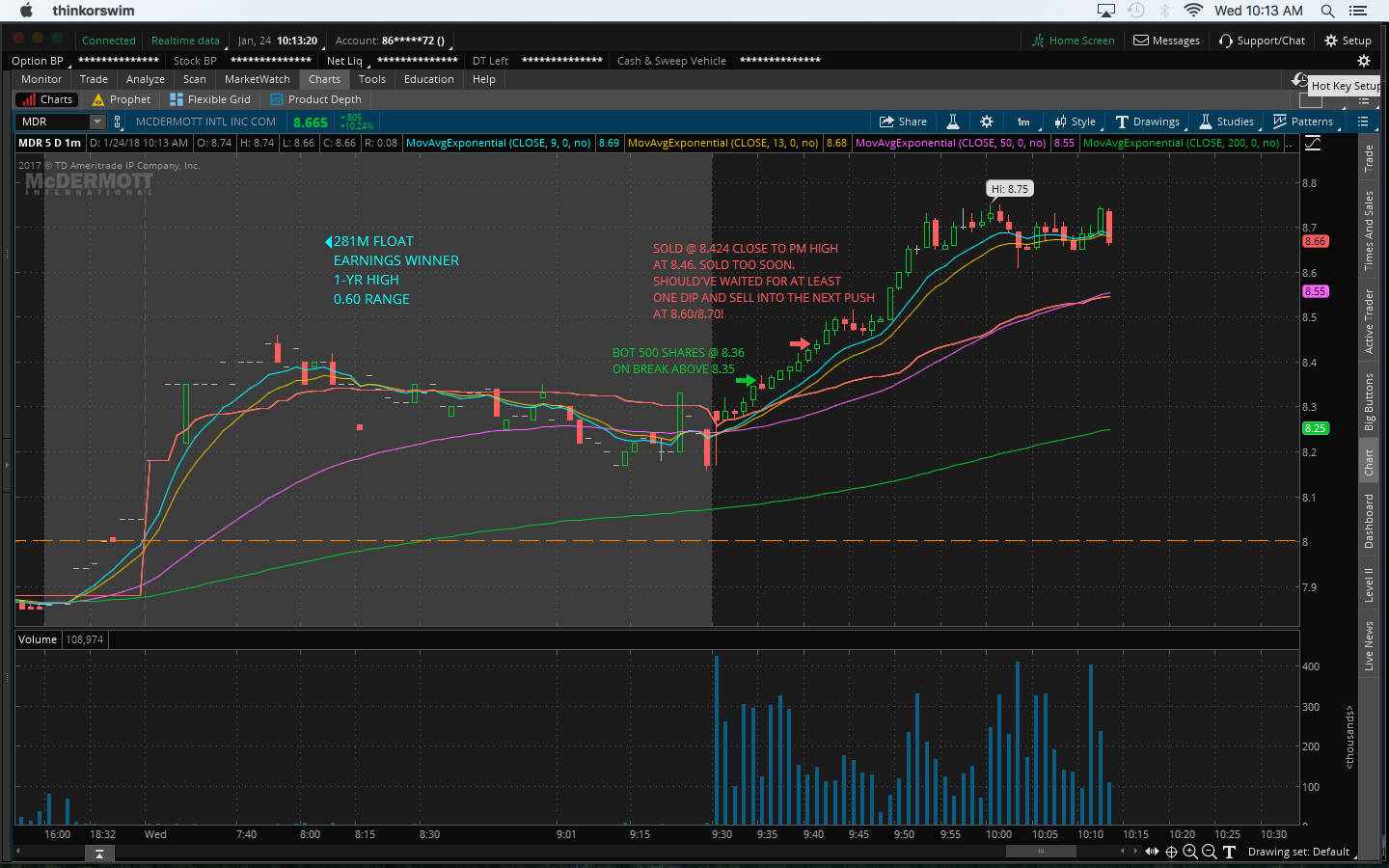The image size is (1389, 868).
Task: Switch to the Help tab
Action: (484, 79)
